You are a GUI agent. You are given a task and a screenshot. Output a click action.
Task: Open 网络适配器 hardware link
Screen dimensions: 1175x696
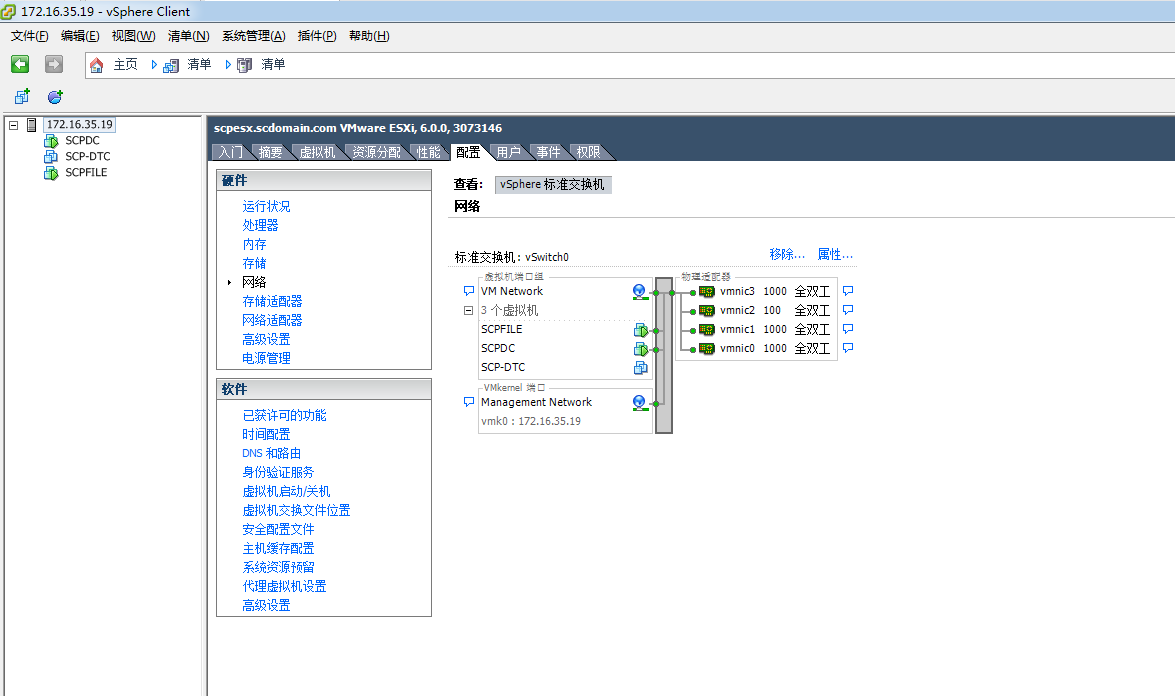tap(272, 320)
